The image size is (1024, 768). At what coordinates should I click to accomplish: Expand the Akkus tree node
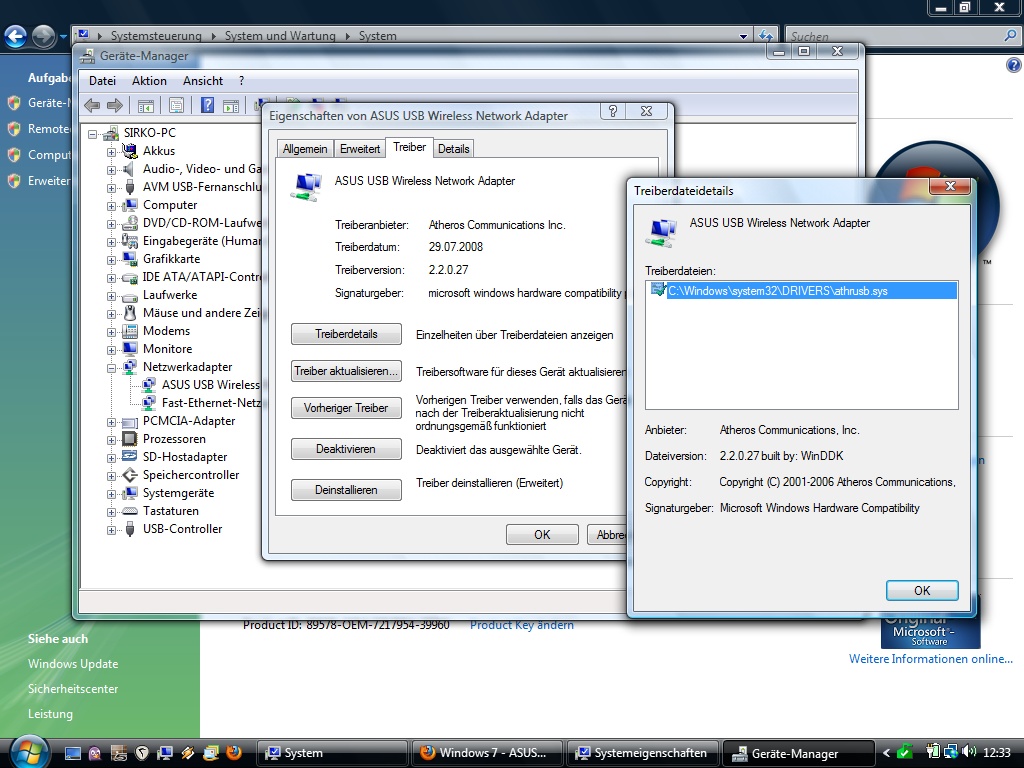[112, 152]
